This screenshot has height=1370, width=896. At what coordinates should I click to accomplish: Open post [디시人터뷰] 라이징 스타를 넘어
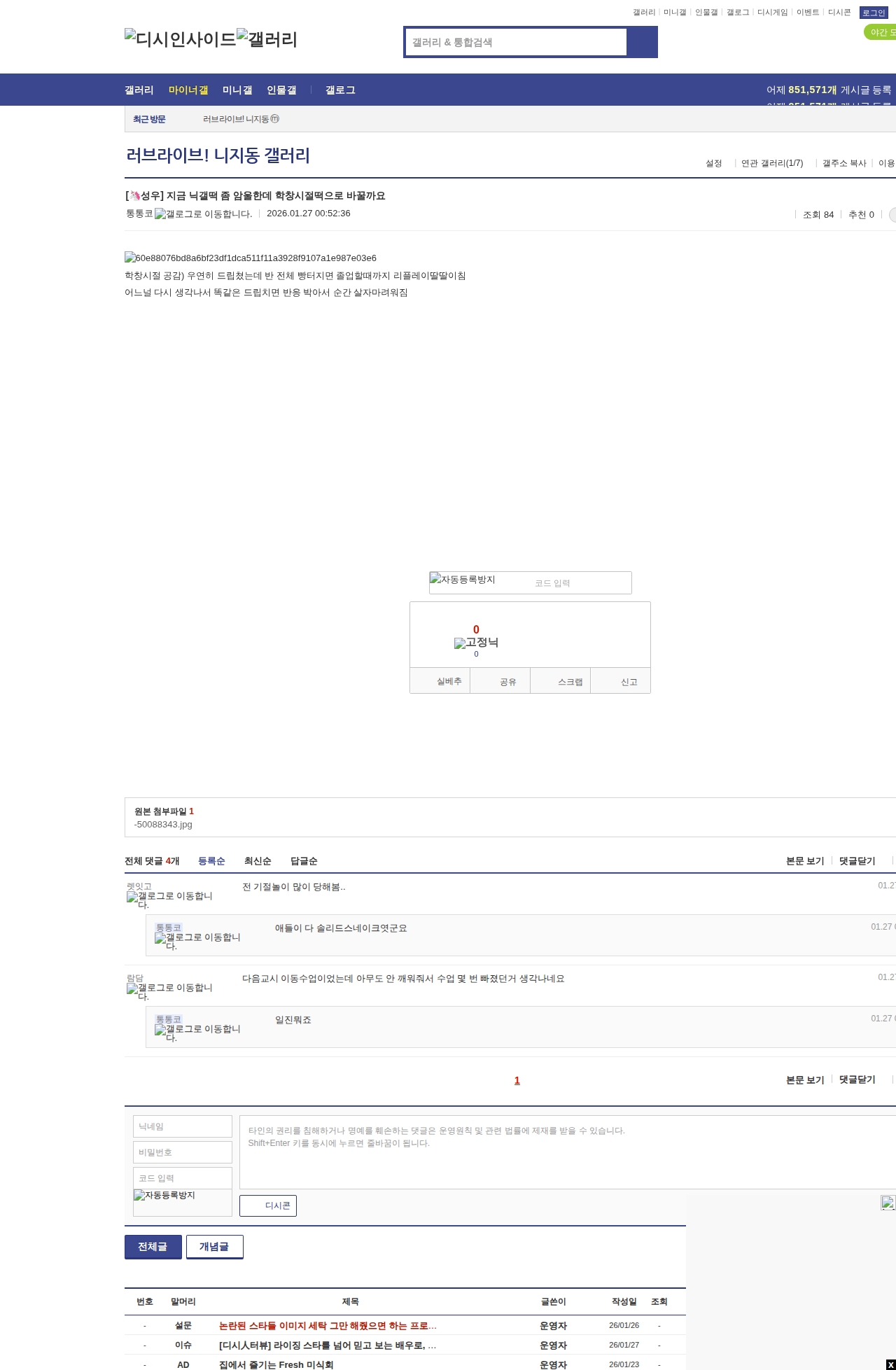point(328,1345)
